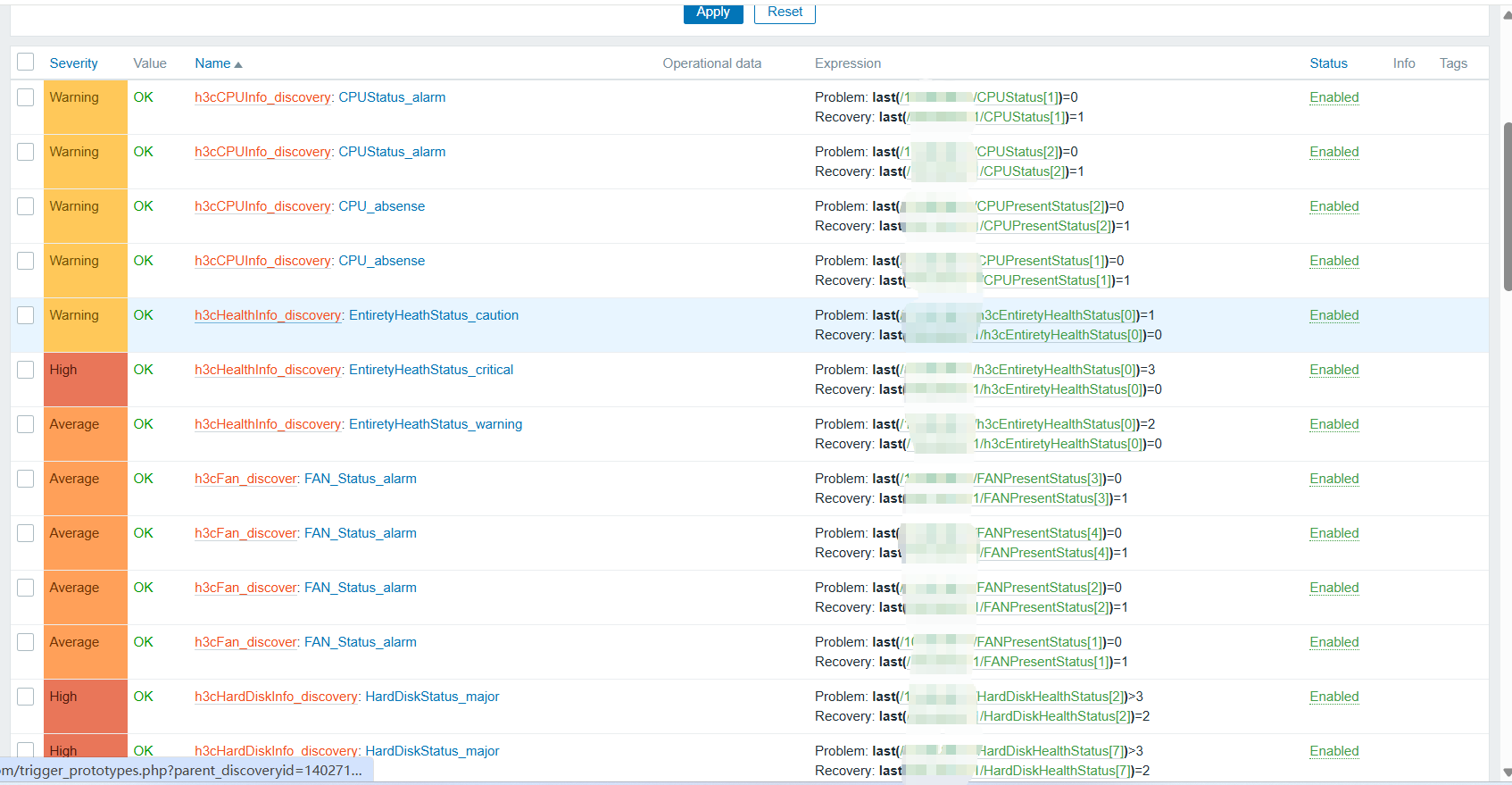The height and width of the screenshot is (785, 1512).
Task: Sort the table by Status column
Action: (x=1328, y=63)
